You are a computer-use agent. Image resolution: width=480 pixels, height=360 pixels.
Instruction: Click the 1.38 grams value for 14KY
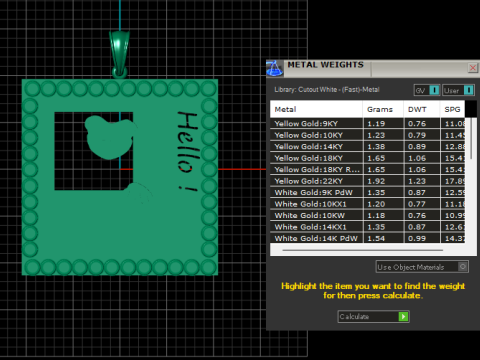(376, 147)
